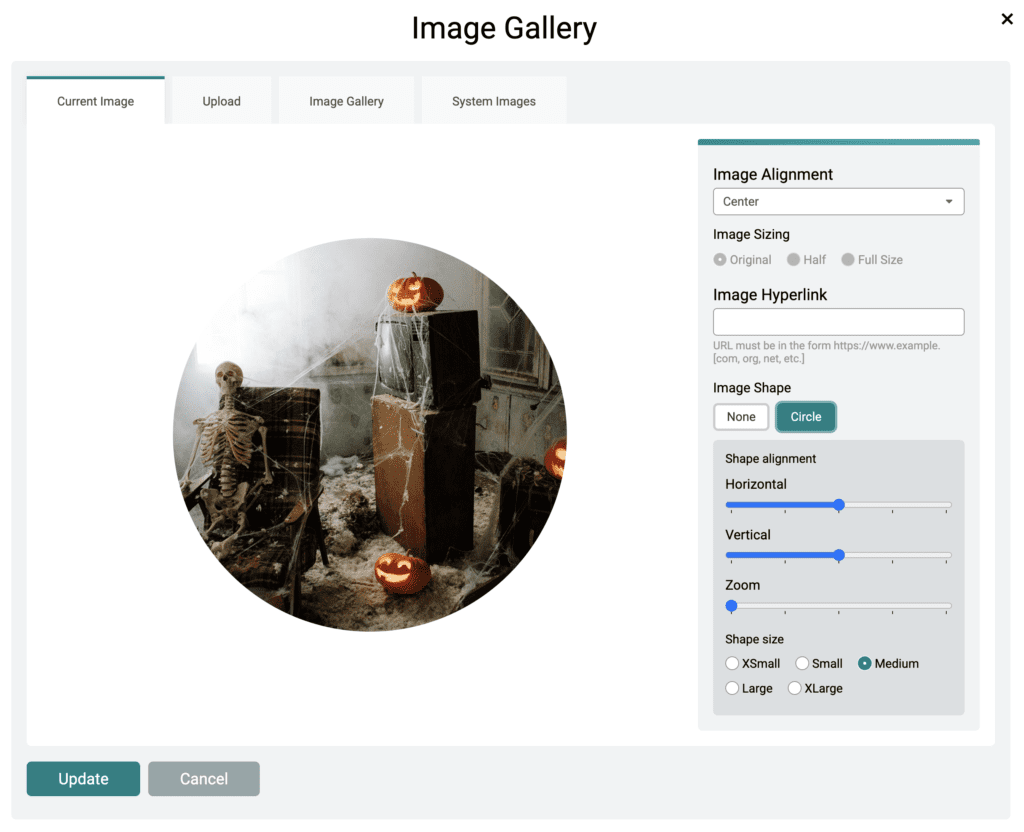1024x832 pixels.
Task: Click the Horizontal shape alignment slider handle
Action: [x=839, y=505]
